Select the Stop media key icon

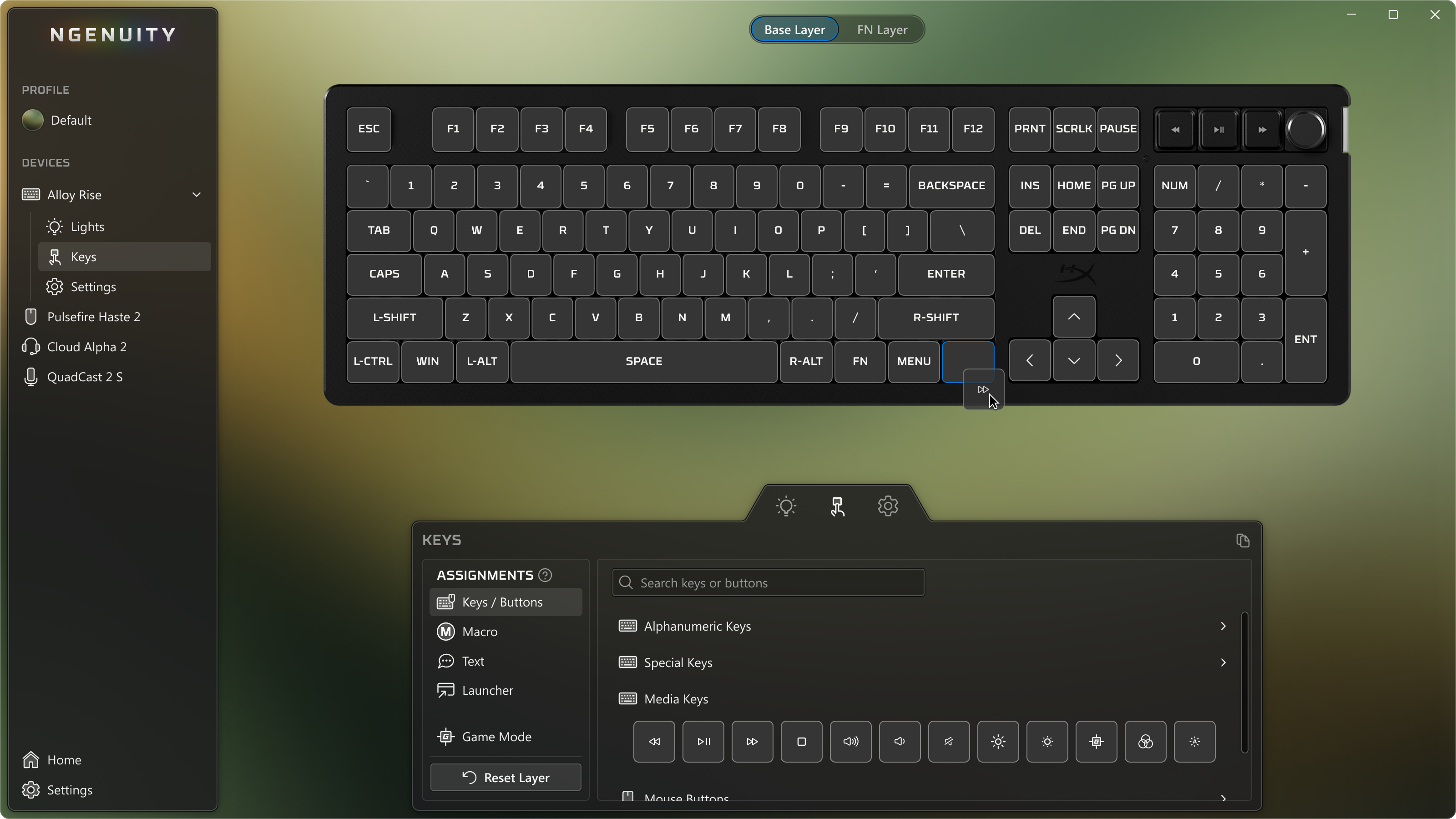pyautogui.click(x=801, y=742)
